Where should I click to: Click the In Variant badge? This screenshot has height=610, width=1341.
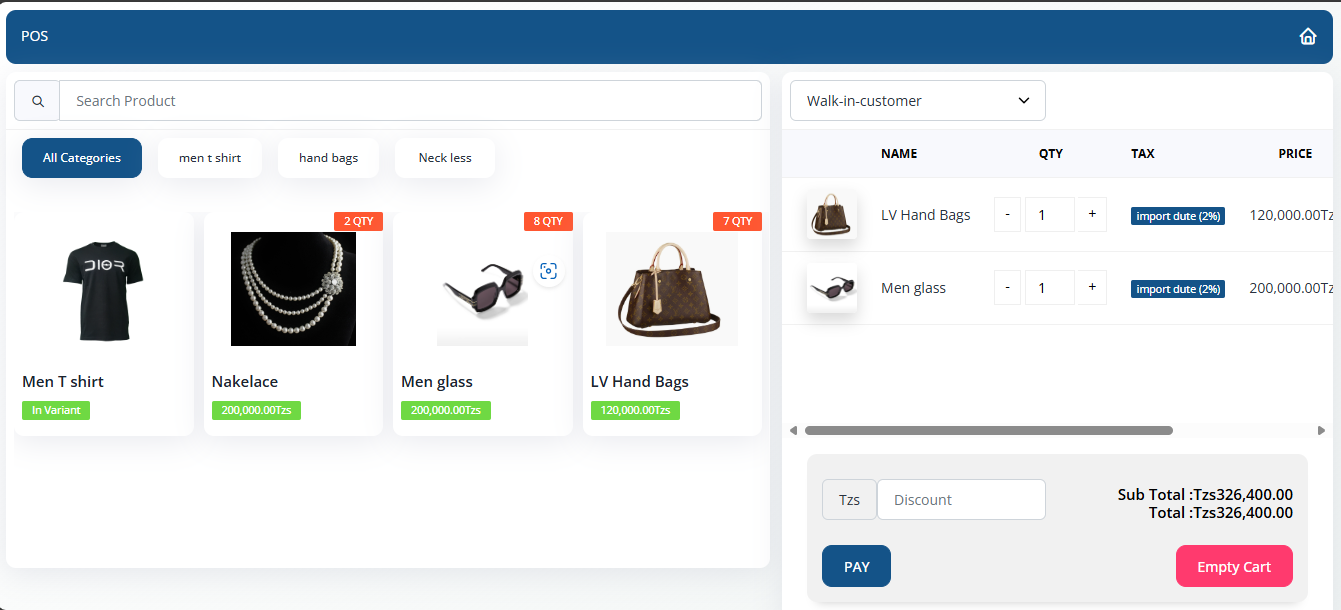coord(56,410)
